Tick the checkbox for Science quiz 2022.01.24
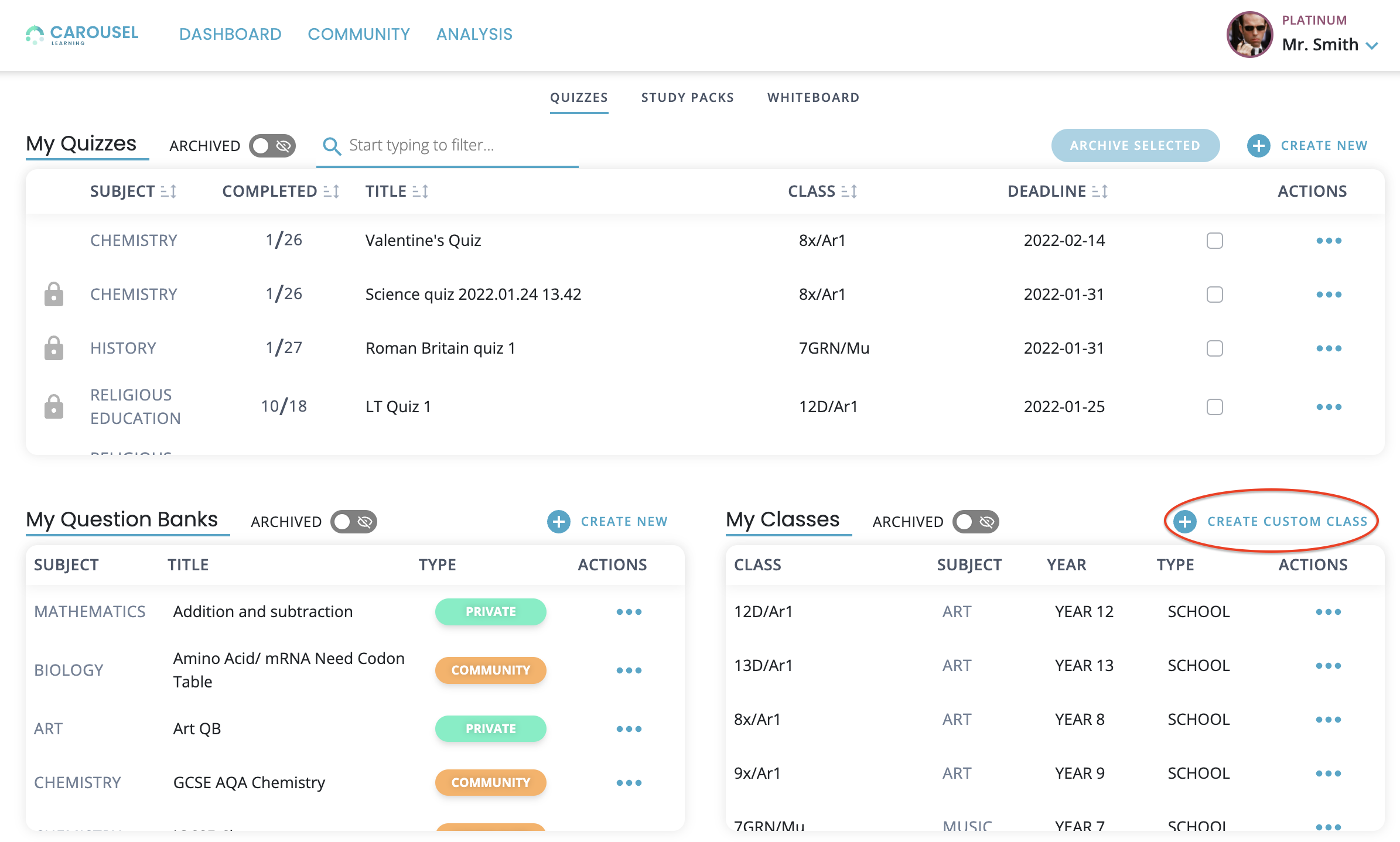 coord(1214,295)
